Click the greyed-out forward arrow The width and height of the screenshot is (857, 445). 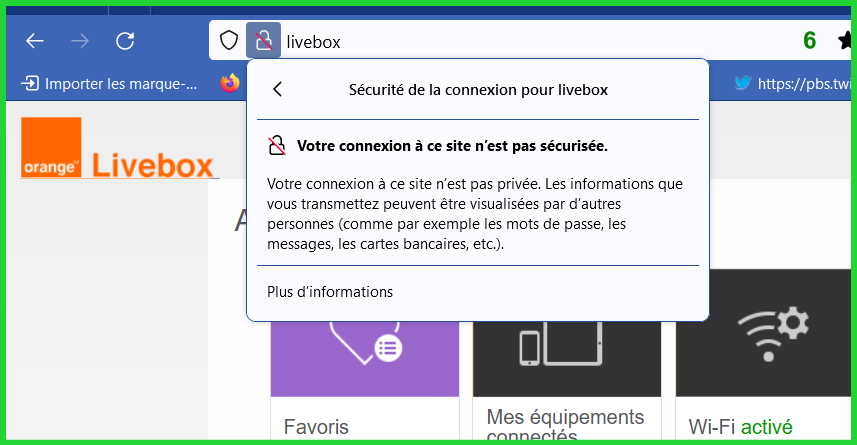(80, 41)
